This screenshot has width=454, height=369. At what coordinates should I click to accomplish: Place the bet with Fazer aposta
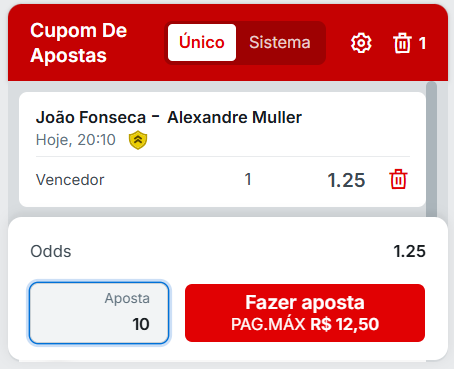click(305, 313)
